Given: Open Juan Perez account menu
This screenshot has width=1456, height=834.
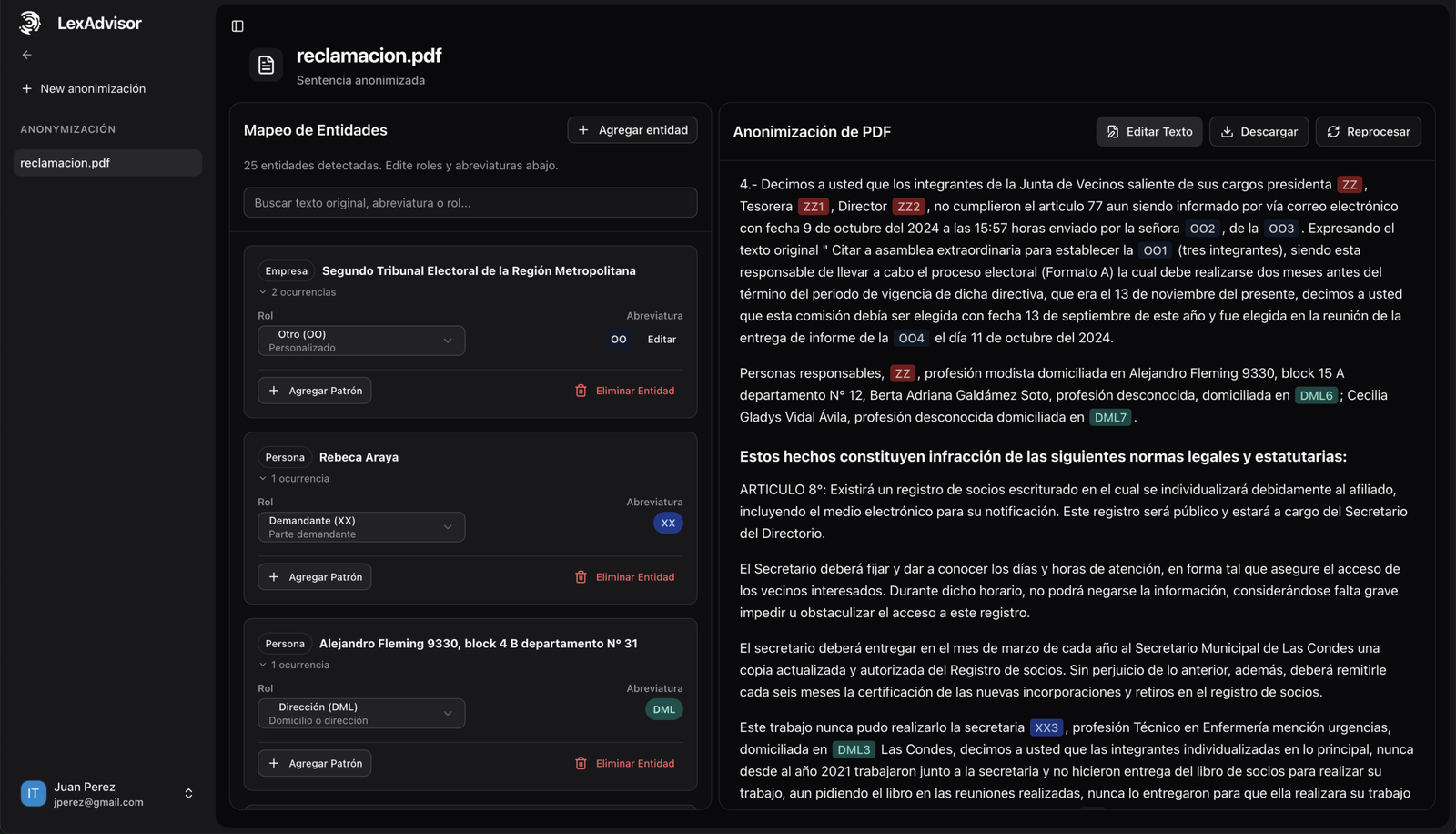Looking at the screenshot, I should pos(107,794).
